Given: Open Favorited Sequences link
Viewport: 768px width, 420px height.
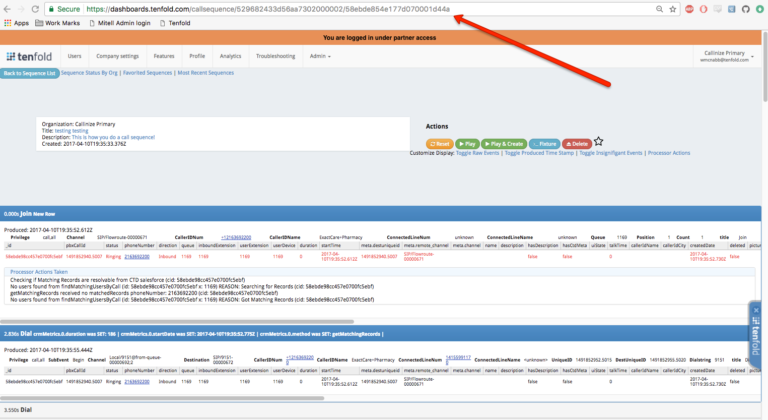Looking at the screenshot, I should click(x=147, y=73).
